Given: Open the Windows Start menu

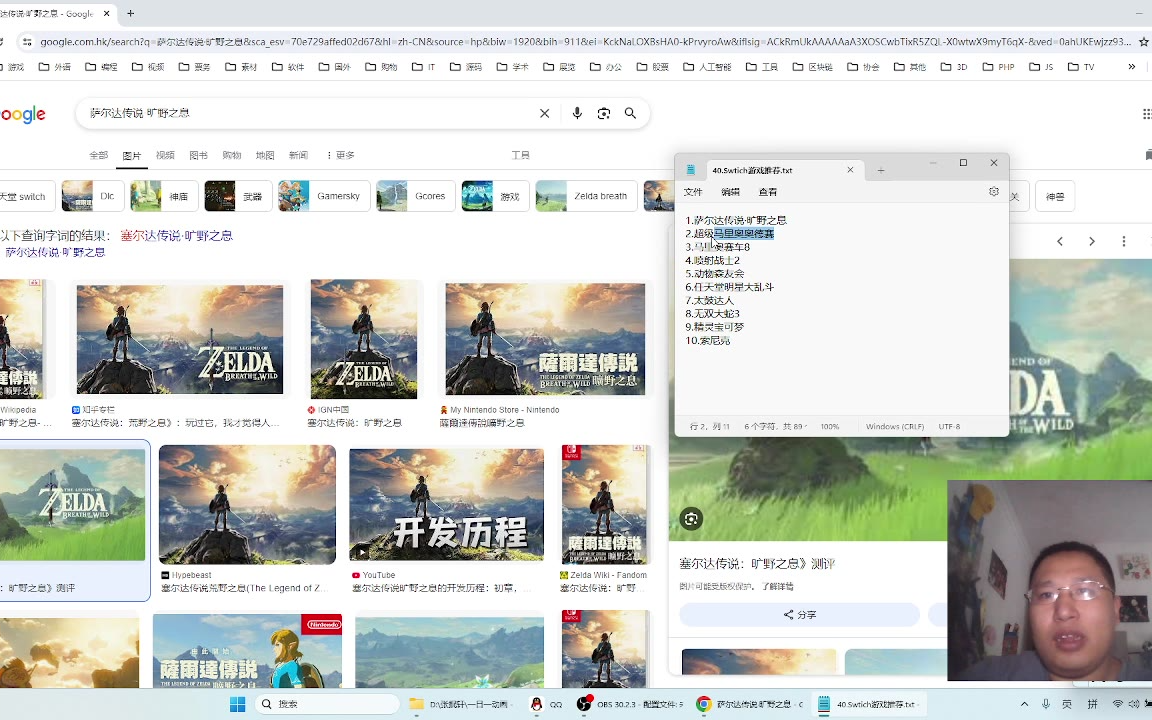Looking at the screenshot, I should click(x=237, y=704).
